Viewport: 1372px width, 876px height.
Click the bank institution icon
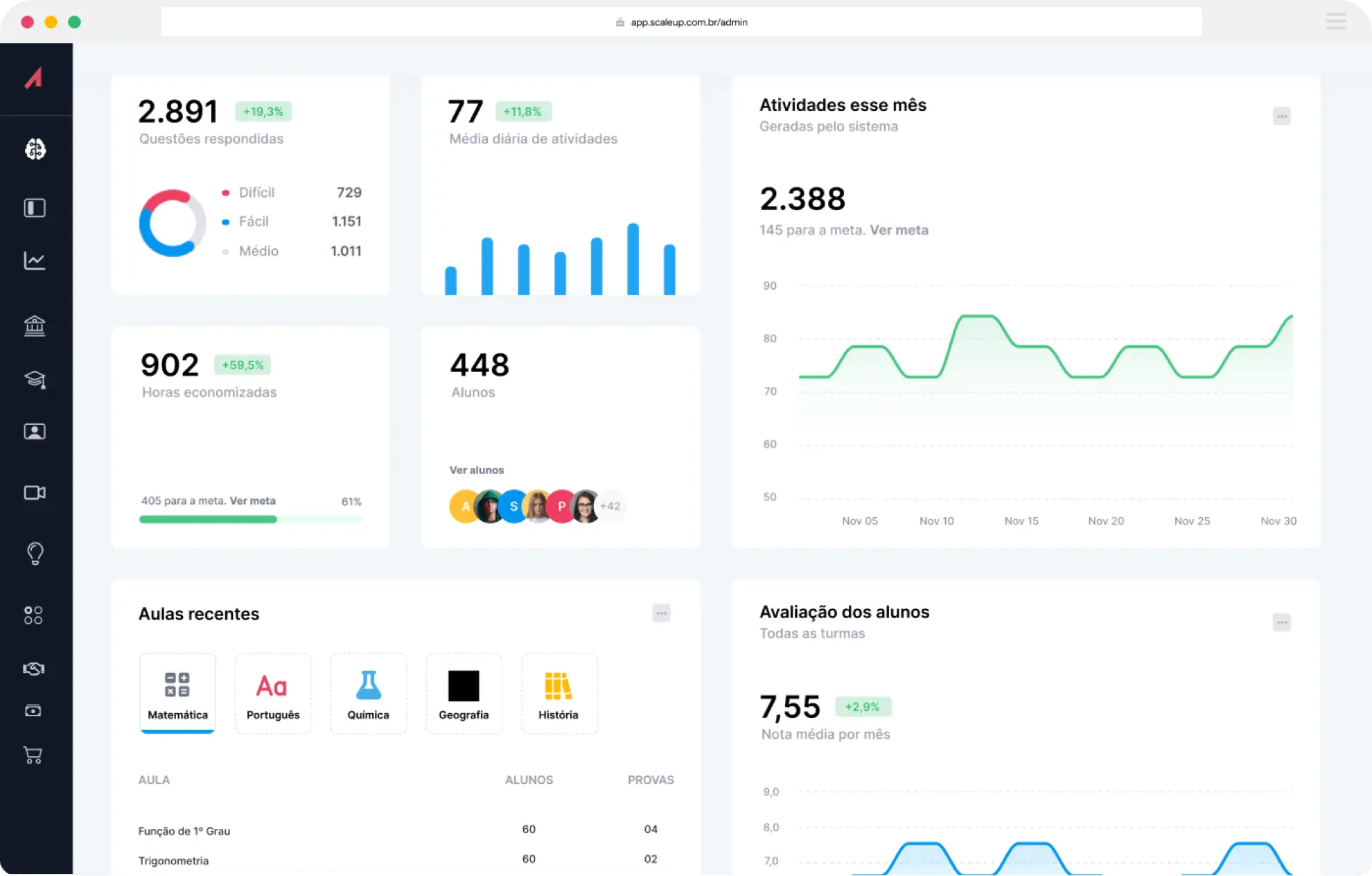pyautogui.click(x=35, y=325)
